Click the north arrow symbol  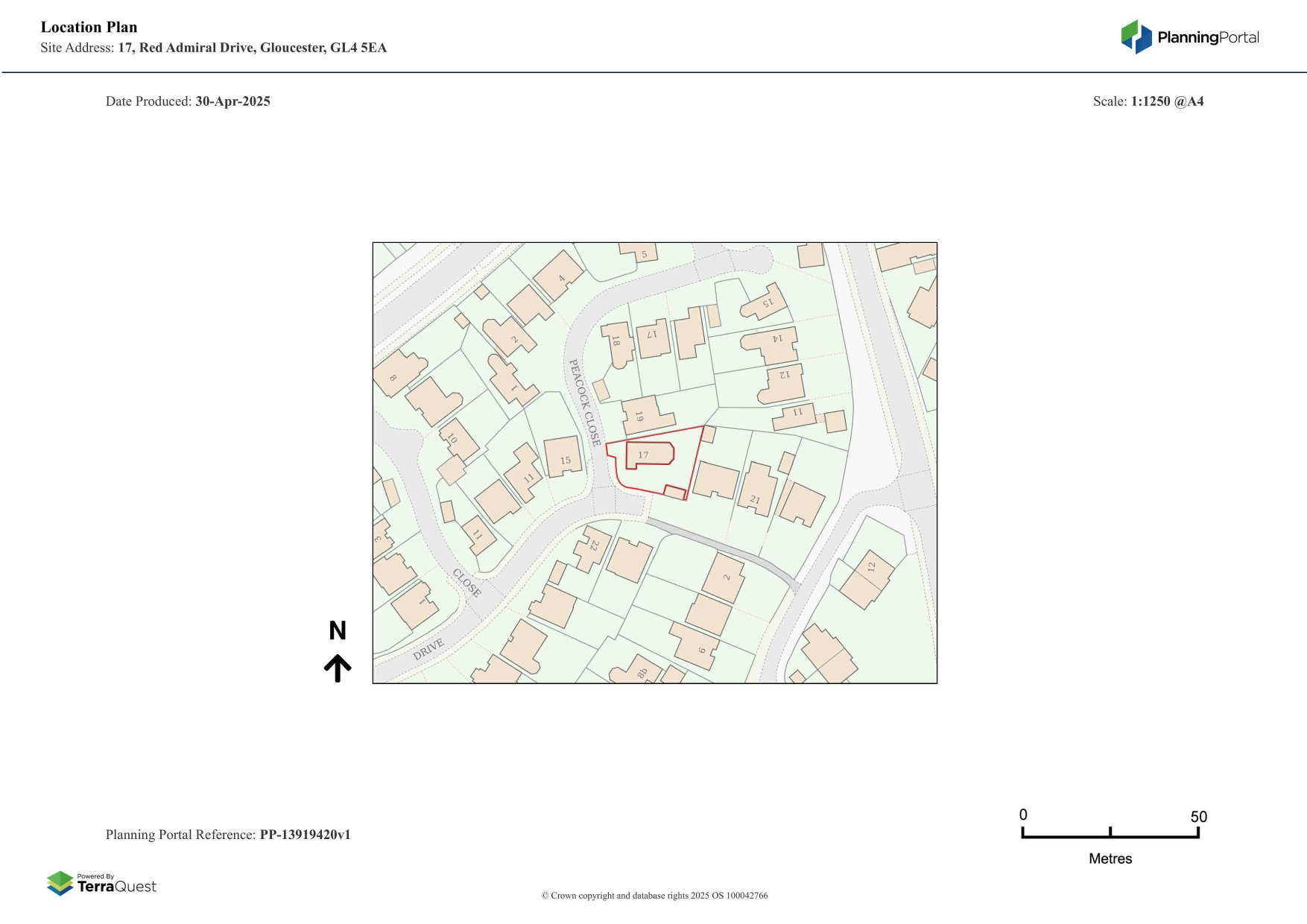pyautogui.click(x=338, y=668)
